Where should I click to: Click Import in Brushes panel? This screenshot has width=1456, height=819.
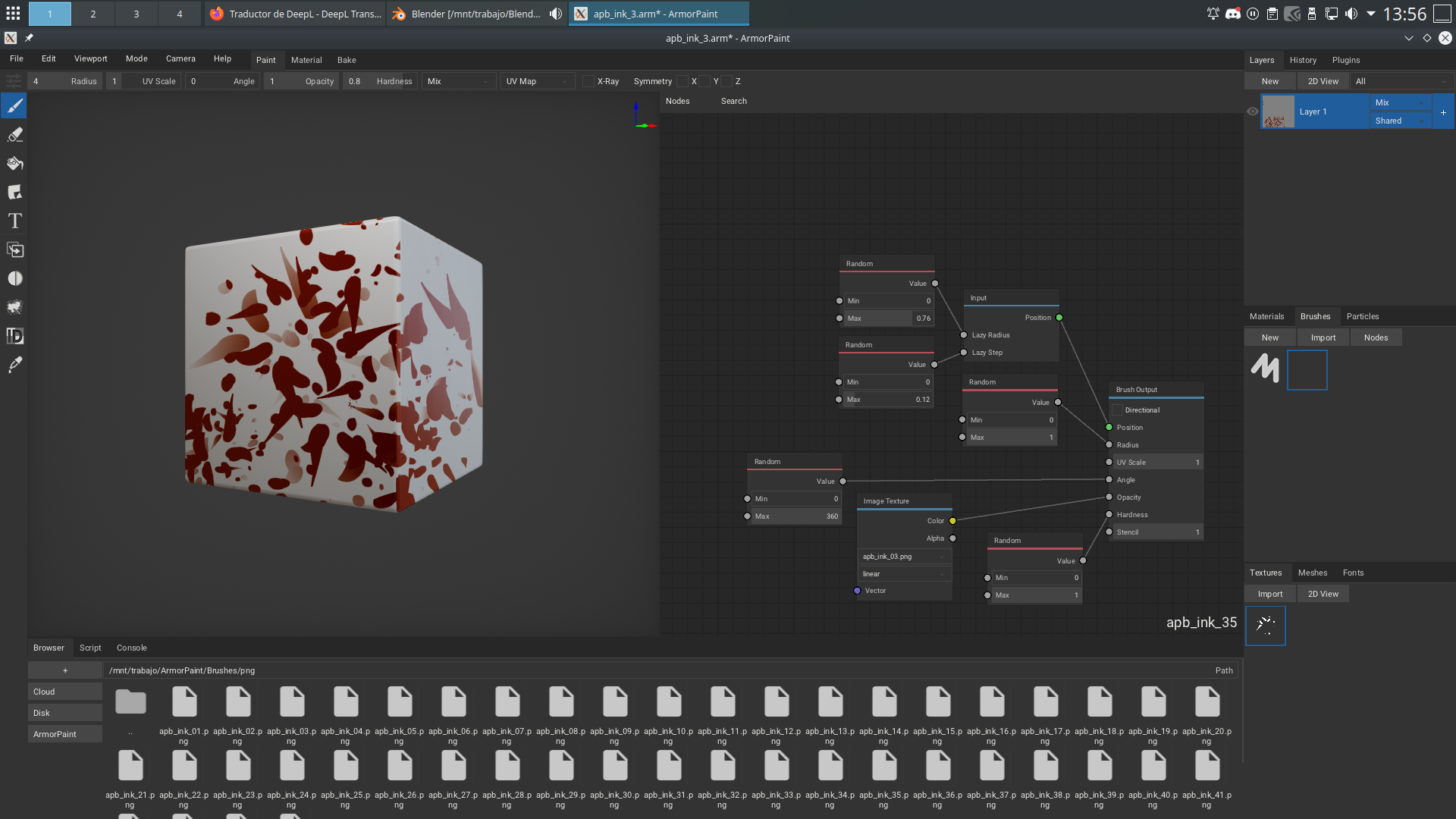1323,337
